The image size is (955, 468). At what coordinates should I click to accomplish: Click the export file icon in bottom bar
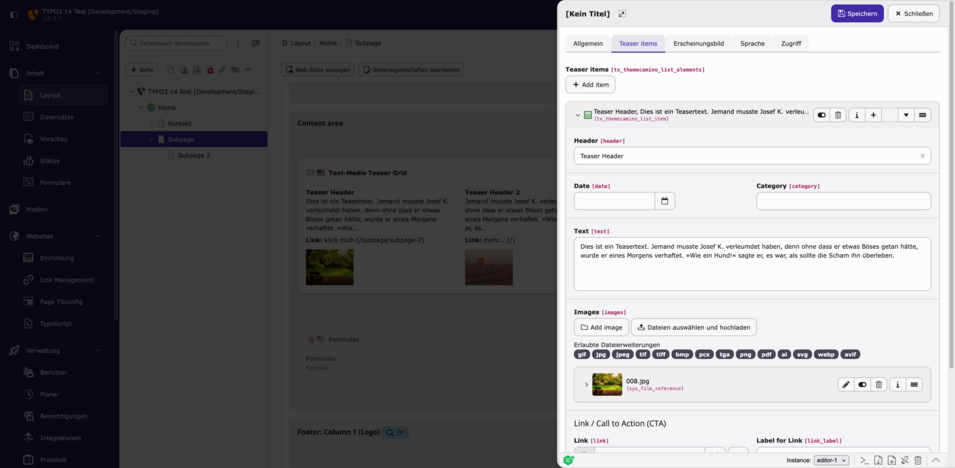tap(891, 461)
